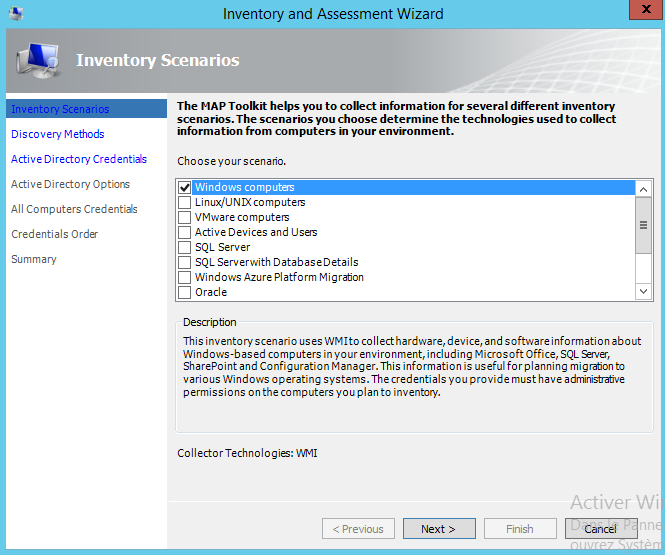This screenshot has width=665, height=555.
Task: Go to the Discovery Methods step
Action: click(57, 134)
